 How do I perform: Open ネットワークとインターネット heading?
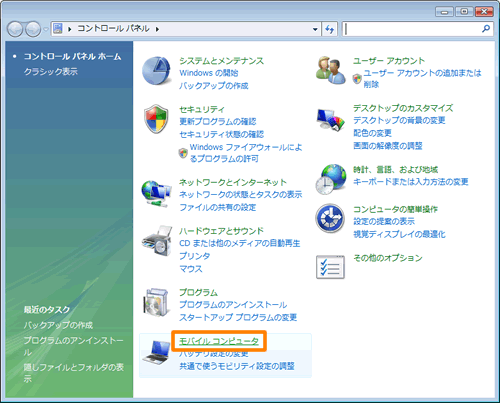pyautogui.click(x=233, y=182)
